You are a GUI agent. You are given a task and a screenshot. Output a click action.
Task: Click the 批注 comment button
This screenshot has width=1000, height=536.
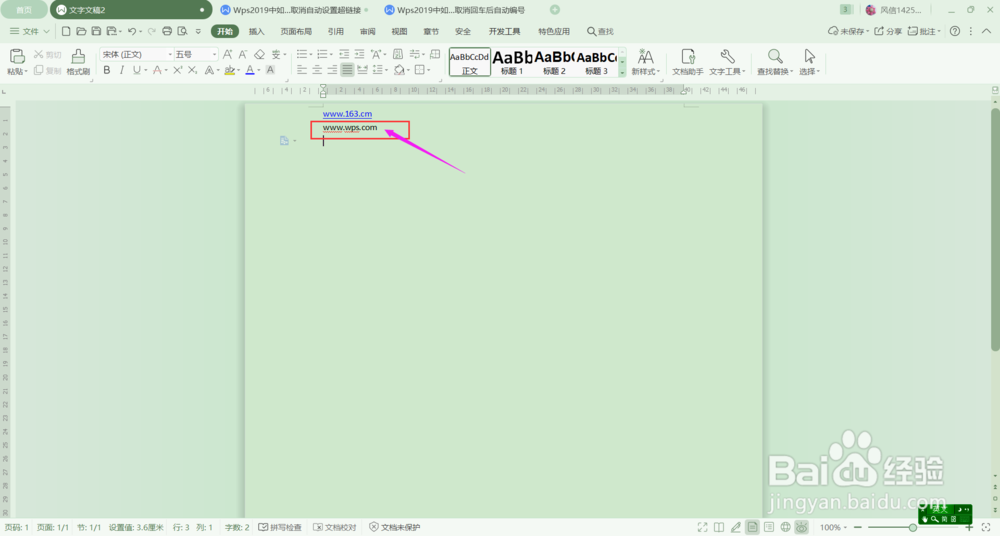pos(924,31)
